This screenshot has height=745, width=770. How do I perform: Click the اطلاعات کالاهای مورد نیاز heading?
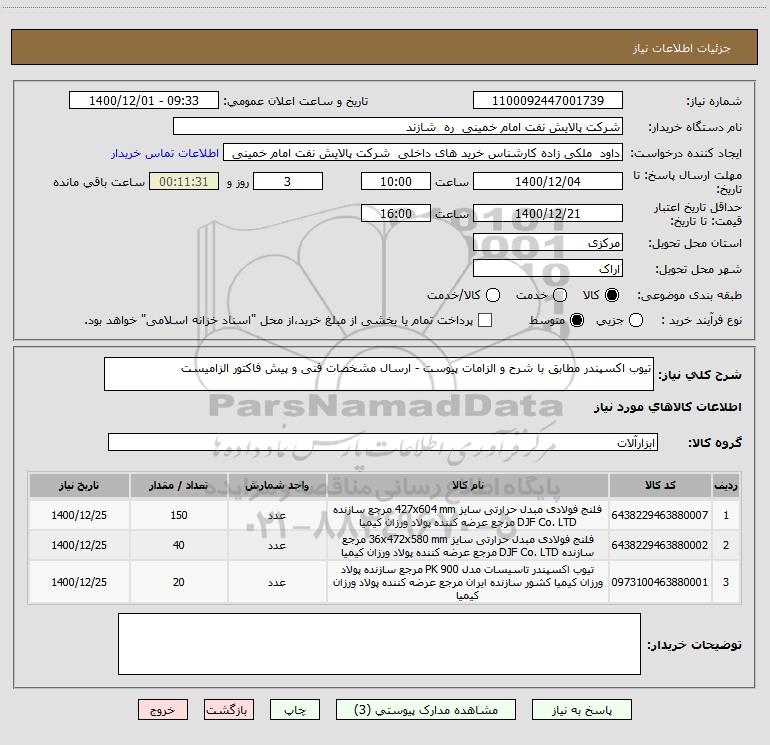pos(668,407)
